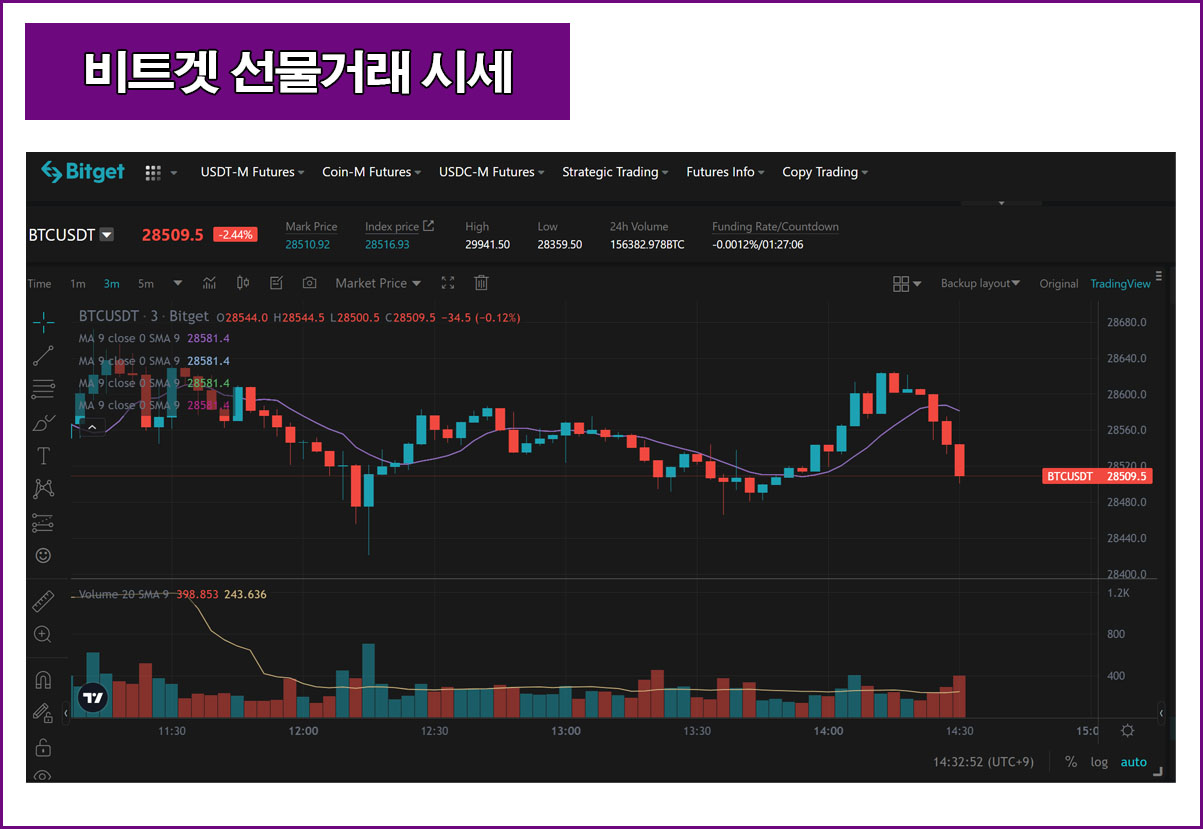Open the horizontal lines (Fib) tool
The height and width of the screenshot is (829, 1203).
[43, 388]
